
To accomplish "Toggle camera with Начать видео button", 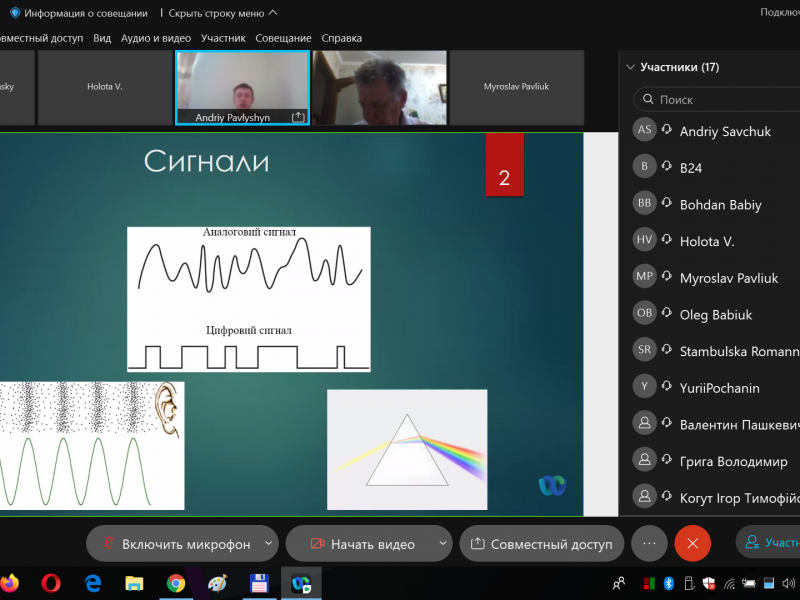I will point(361,544).
